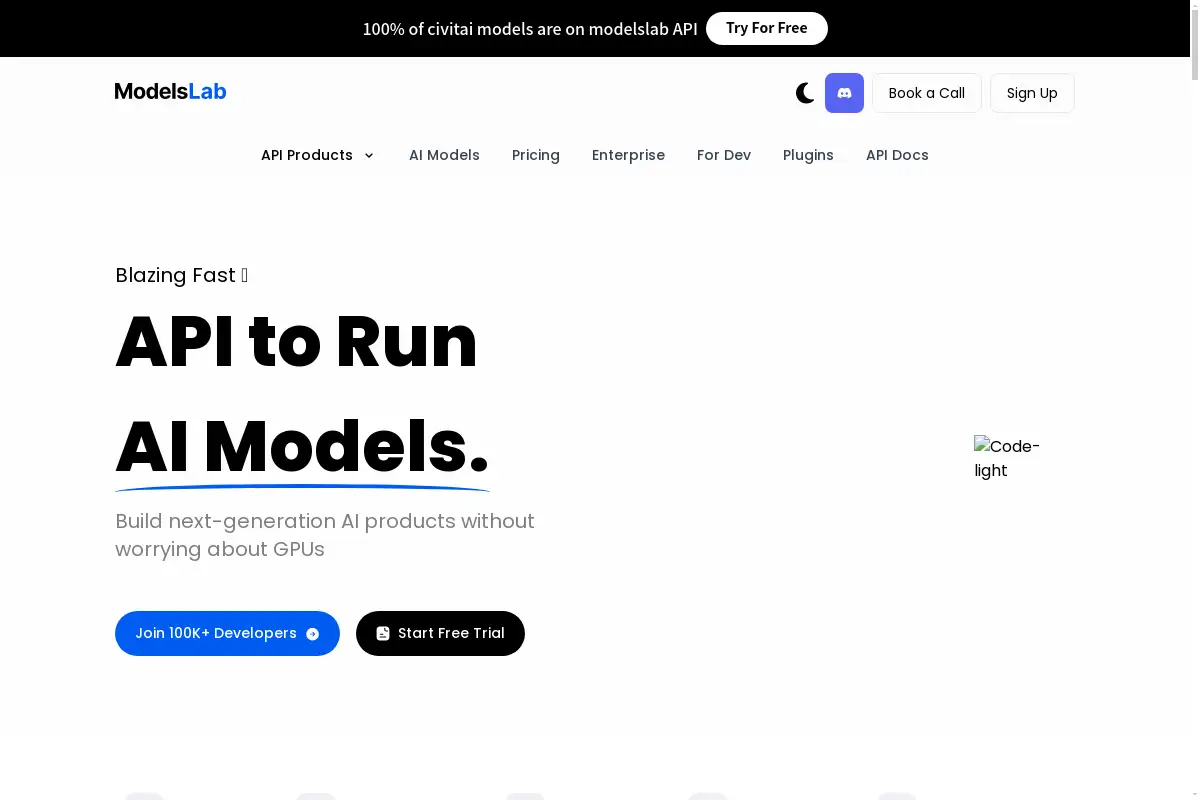Open API Docs from the navigation
The image size is (1200, 800).
(897, 155)
